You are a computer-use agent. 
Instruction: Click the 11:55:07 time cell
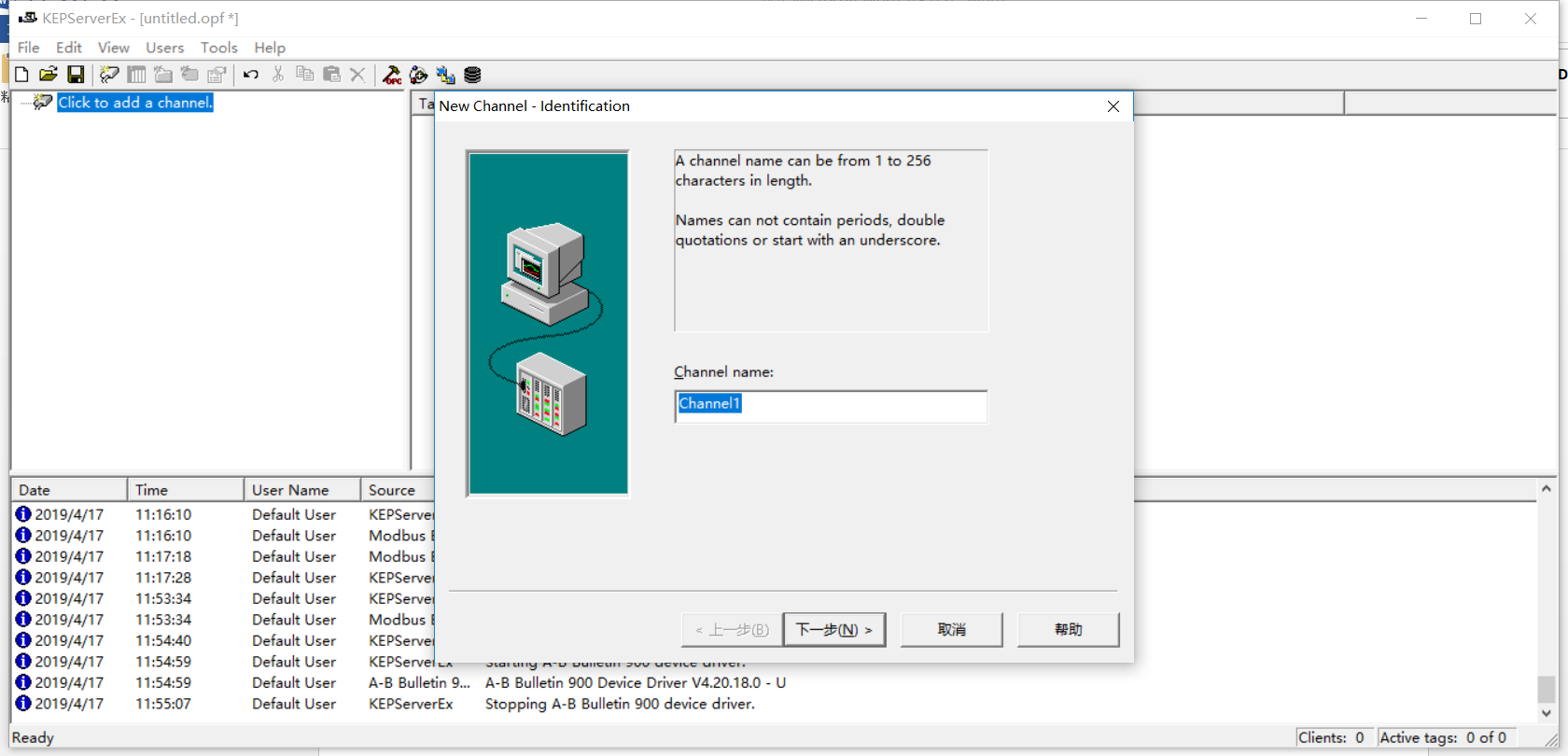(163, 704)
